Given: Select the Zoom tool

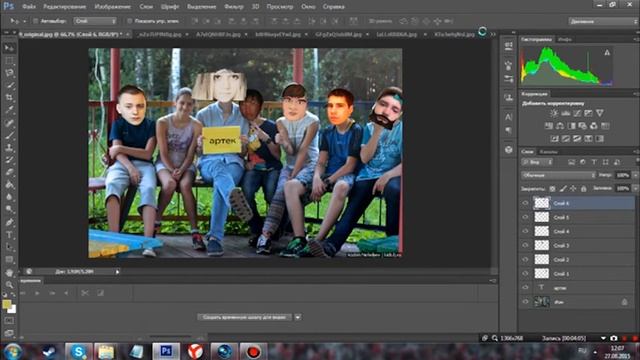Looking at the screenshot, I should tap(9, 284).
